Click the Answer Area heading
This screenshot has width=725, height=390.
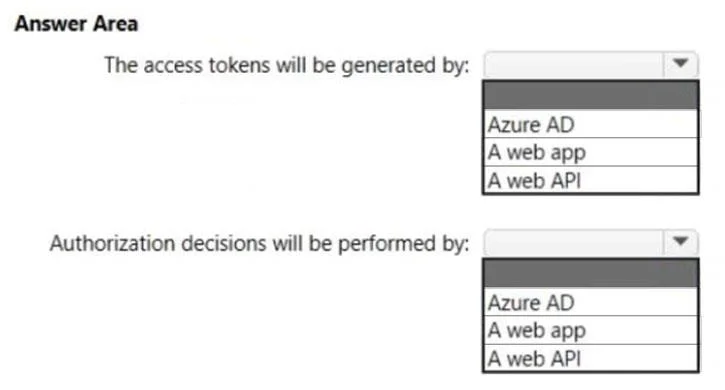coord(76,24)
